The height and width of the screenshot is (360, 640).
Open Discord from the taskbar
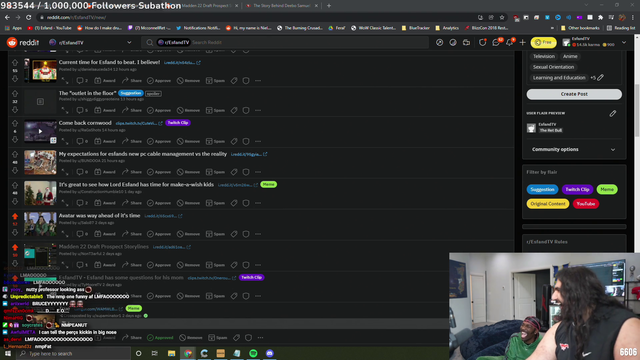pyautogui.click(x=270, y=353)
